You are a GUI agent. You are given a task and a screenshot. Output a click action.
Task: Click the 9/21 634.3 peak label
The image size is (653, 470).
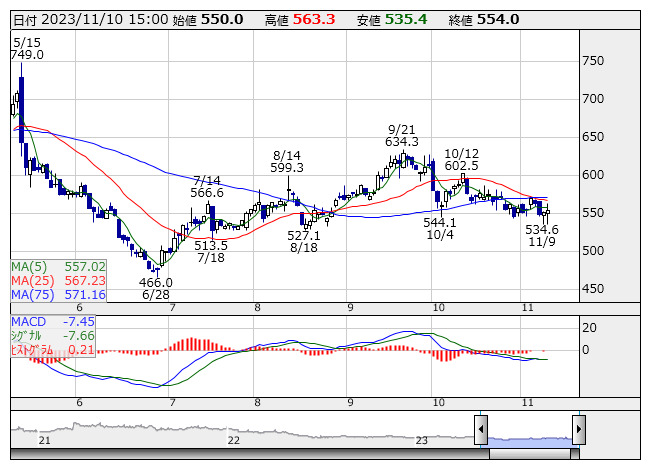coord(402,136)
